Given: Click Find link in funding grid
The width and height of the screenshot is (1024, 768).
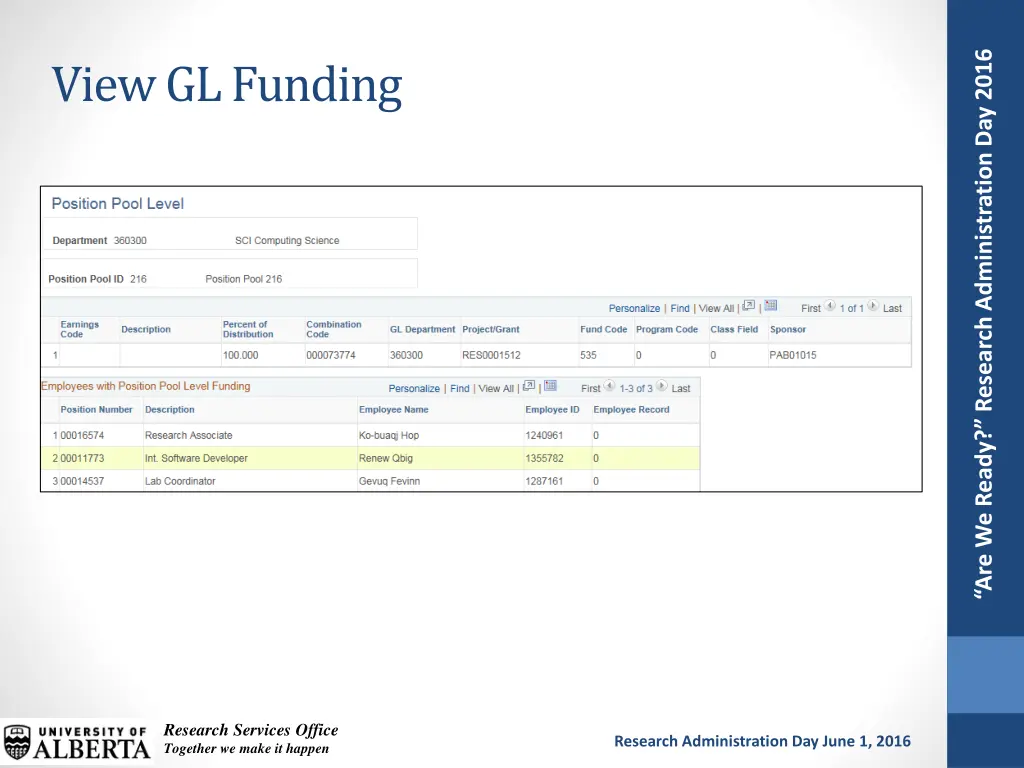Looking at the screenshot, I should [x=680, y=308].
